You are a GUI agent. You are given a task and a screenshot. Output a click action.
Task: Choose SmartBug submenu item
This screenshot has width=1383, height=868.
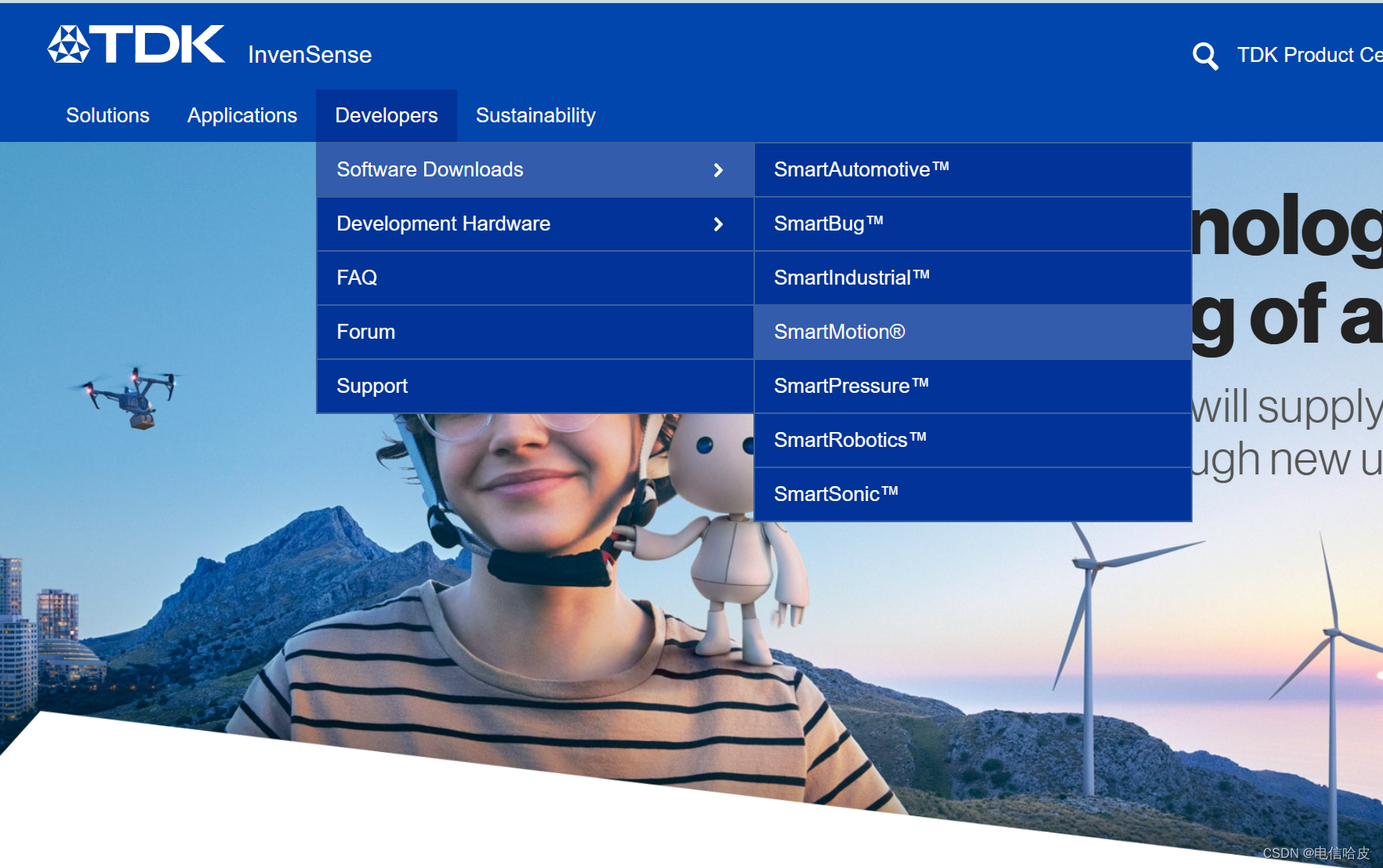coord(972,223)
